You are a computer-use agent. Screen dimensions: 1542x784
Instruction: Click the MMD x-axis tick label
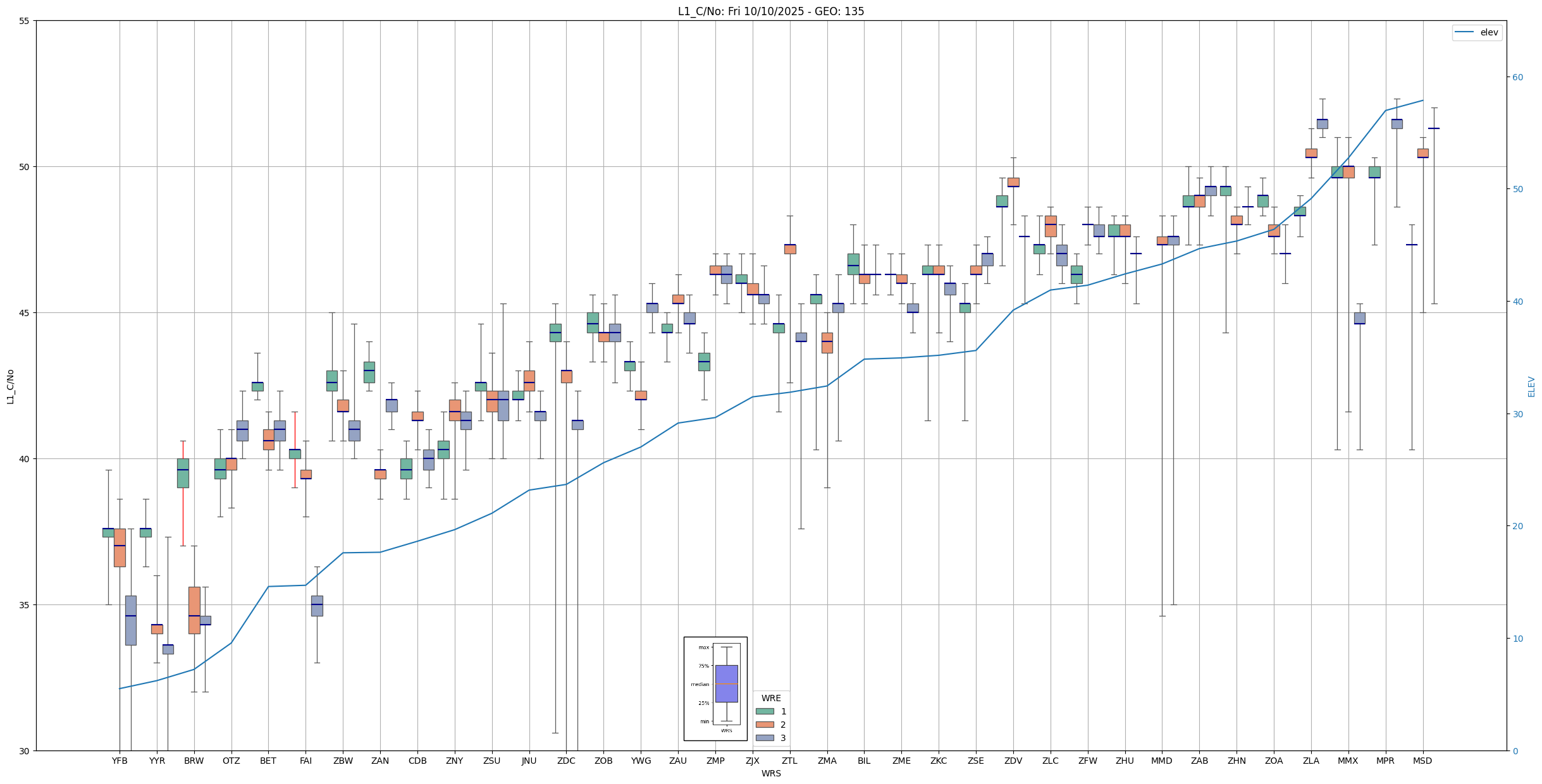pyautogui.click(x=1162, y=761)
